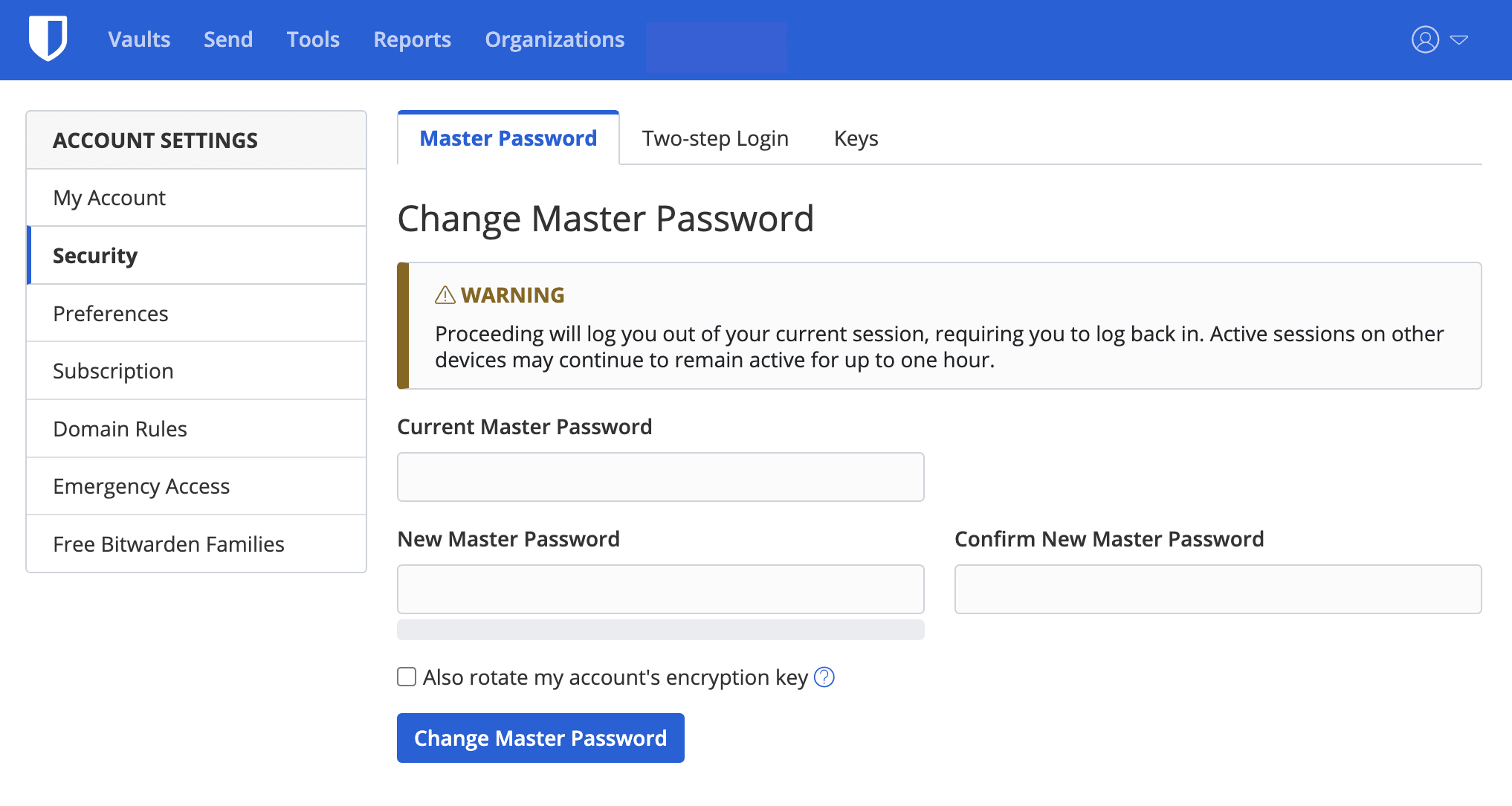The height and width of the screenshot is (806, 1512).
Task: Select the Vaults navigation item
Action: click(x=138, y=39)
